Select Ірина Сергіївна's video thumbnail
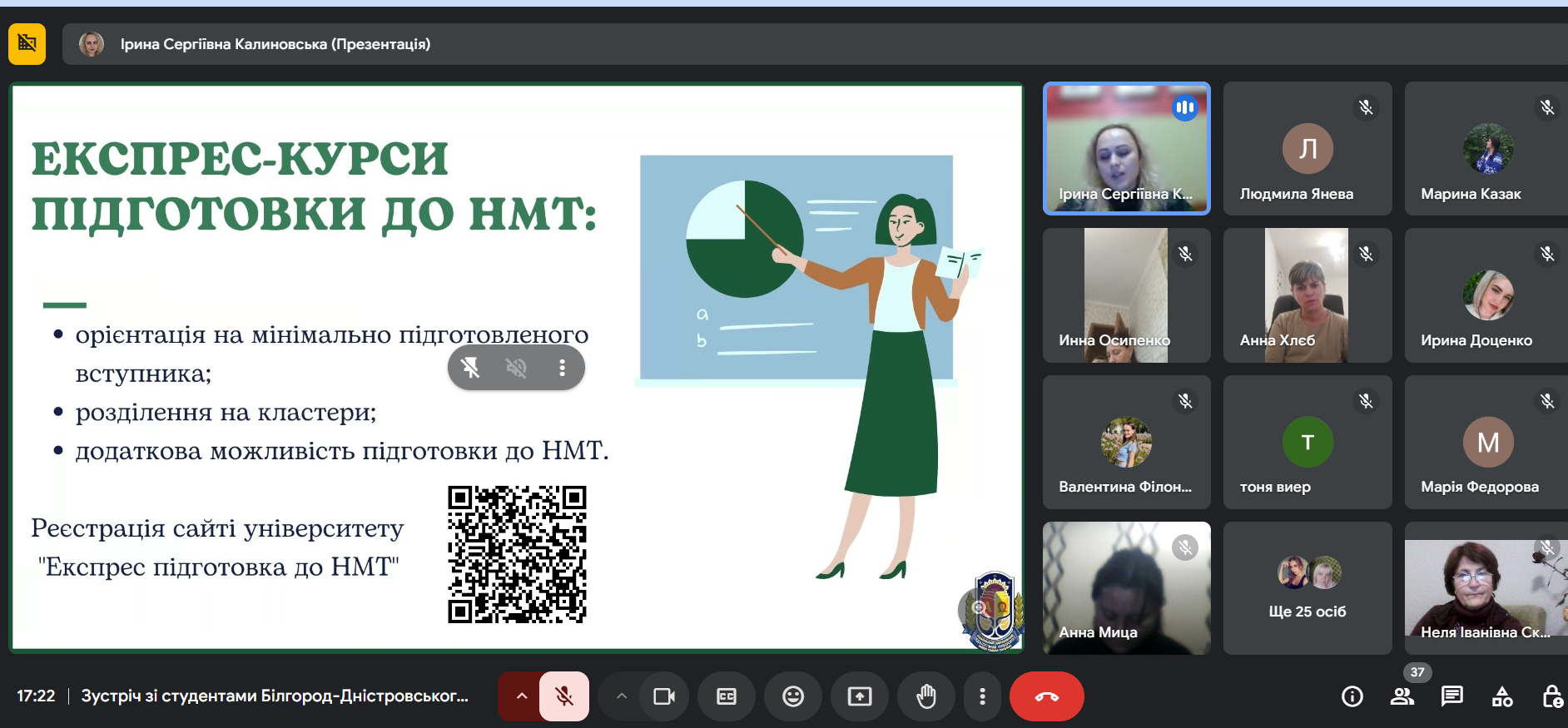 [1127, 148]
